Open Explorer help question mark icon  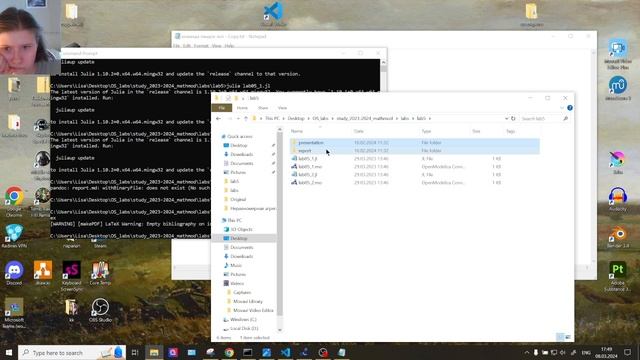click(x=570, y=108)
